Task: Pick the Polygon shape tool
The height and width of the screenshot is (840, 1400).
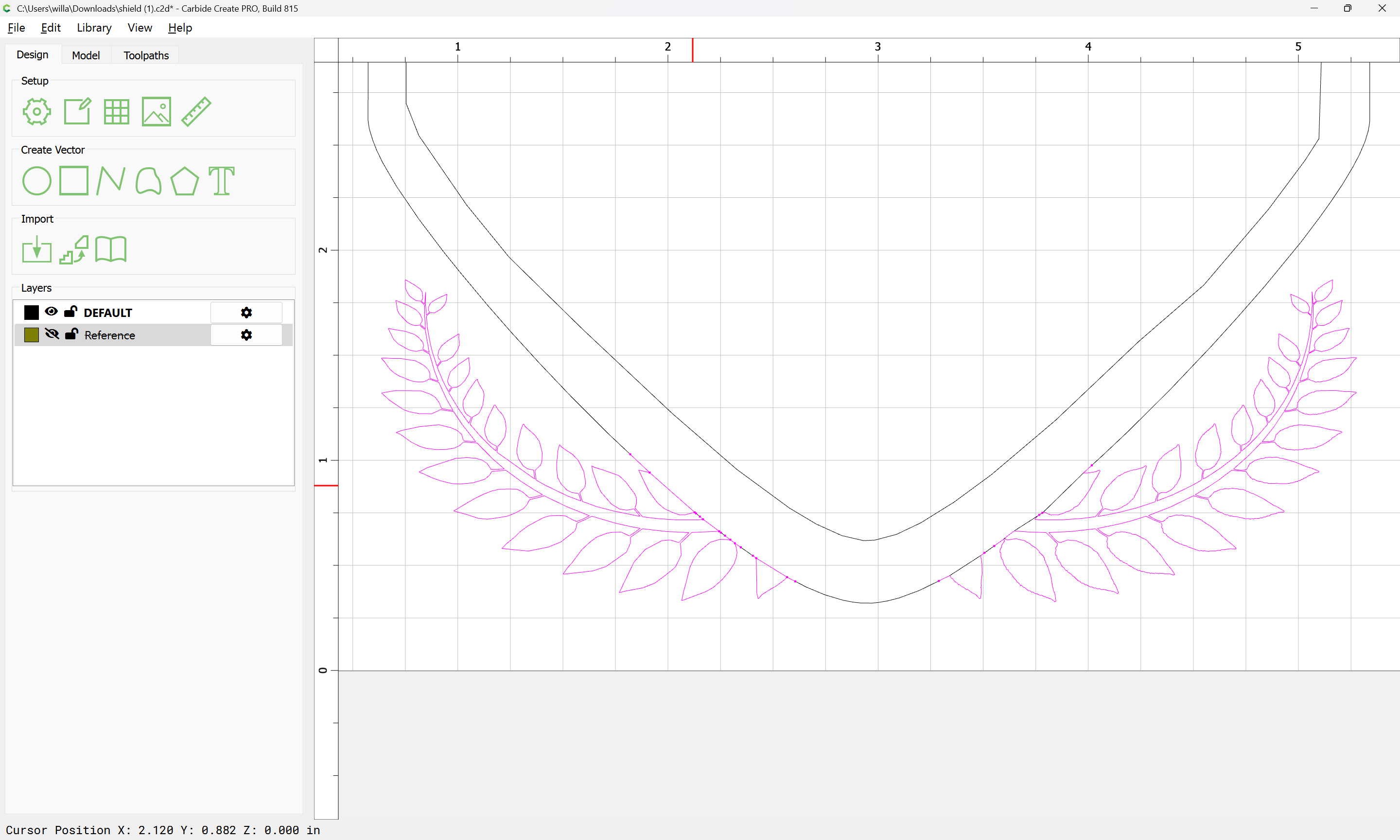Action: (x=184, y=181)
